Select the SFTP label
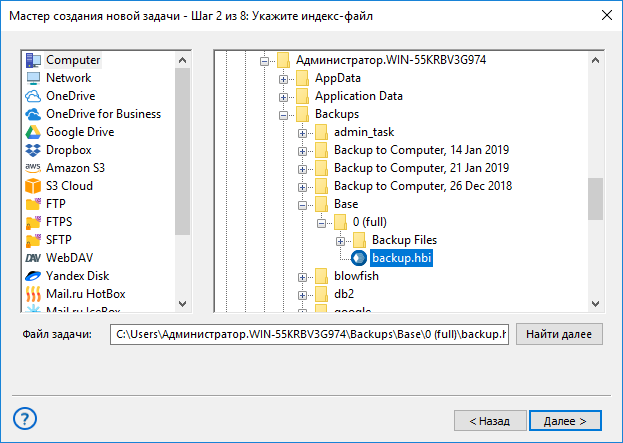Viewport: 623px width, 443px height. coord(59,240)
